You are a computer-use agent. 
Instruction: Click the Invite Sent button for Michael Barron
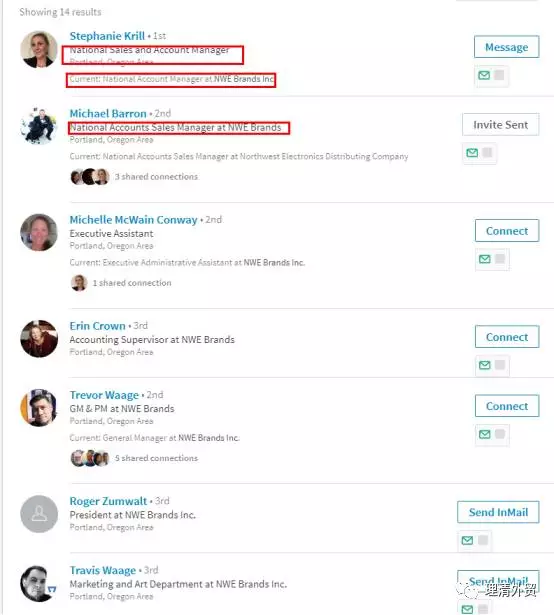[501, 125]
